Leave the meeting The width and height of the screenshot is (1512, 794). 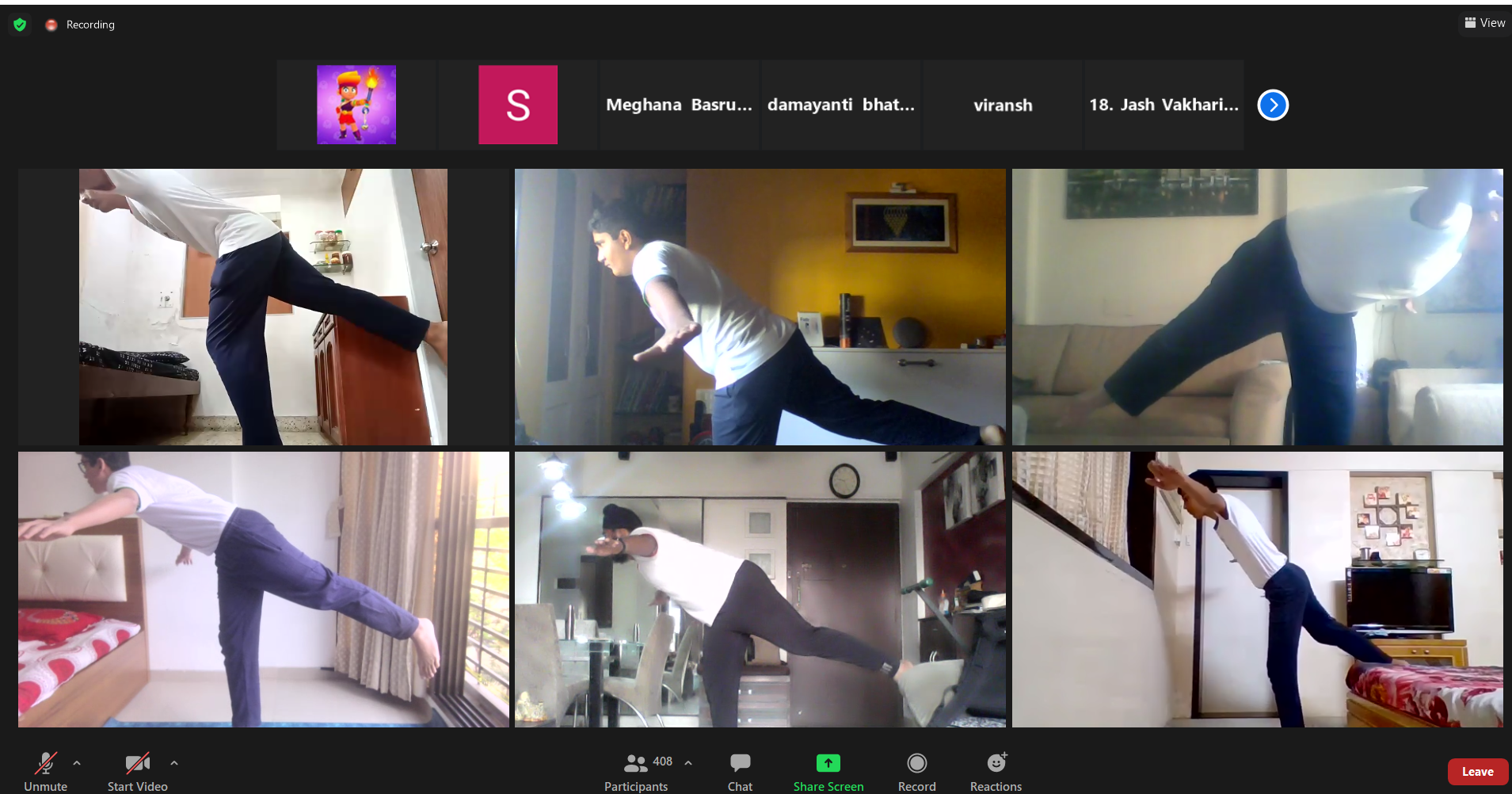pyautogui.click(x=1477, y=771)
